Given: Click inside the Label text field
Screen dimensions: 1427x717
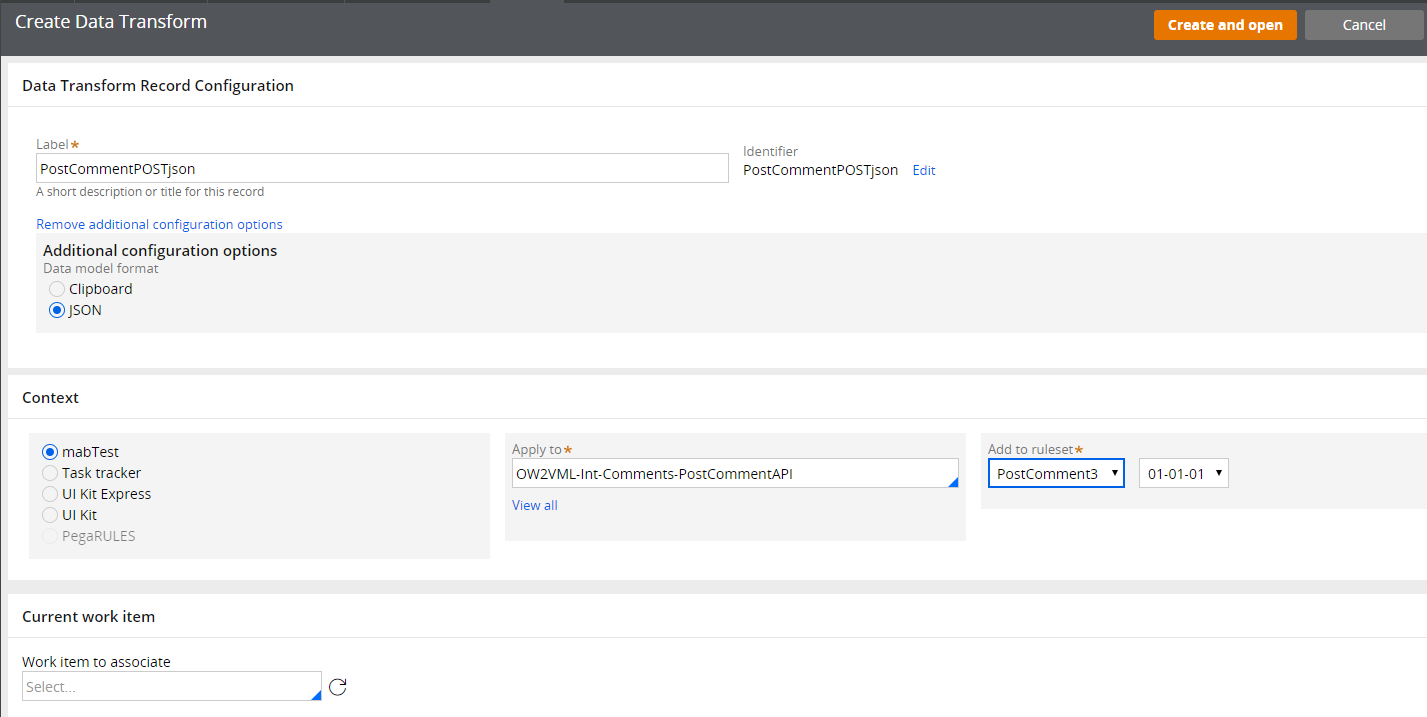Looking at the screenshot, I should [380, 168].
